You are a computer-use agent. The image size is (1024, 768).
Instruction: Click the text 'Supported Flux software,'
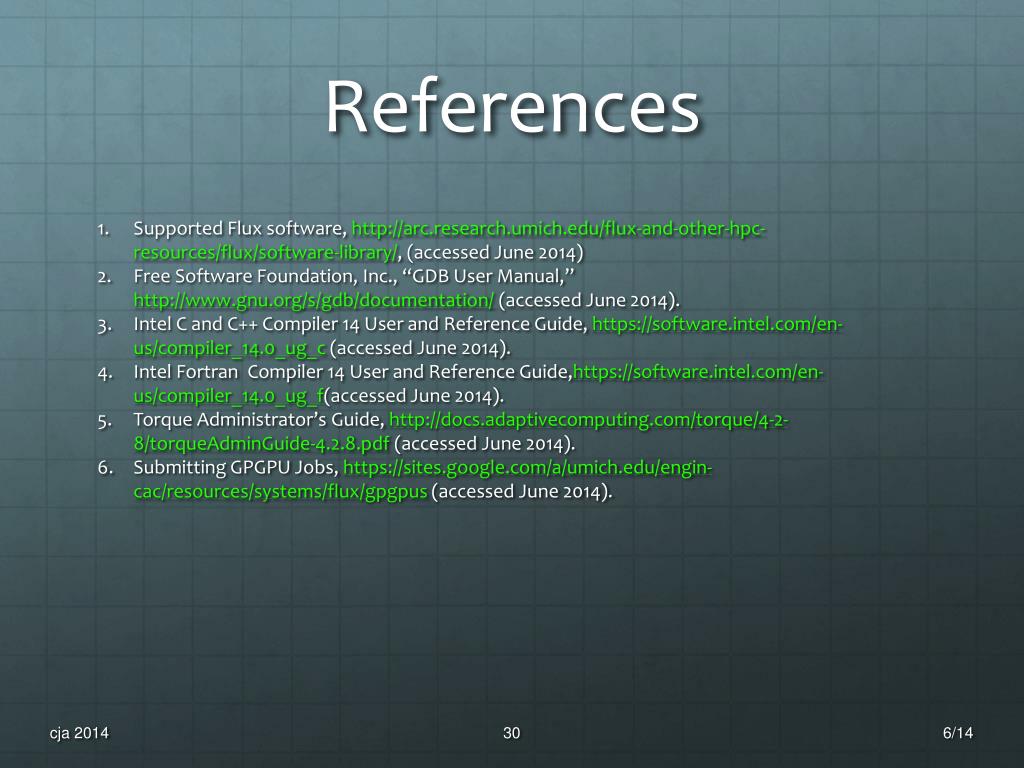point(240,229)
